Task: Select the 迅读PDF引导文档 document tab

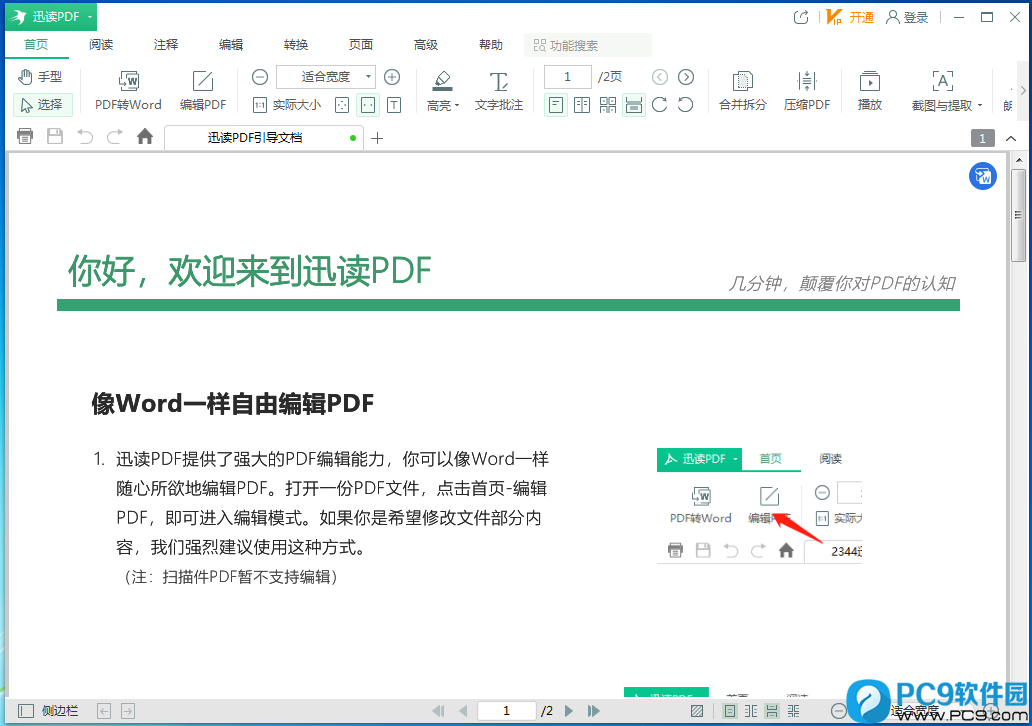Action: 263,138
